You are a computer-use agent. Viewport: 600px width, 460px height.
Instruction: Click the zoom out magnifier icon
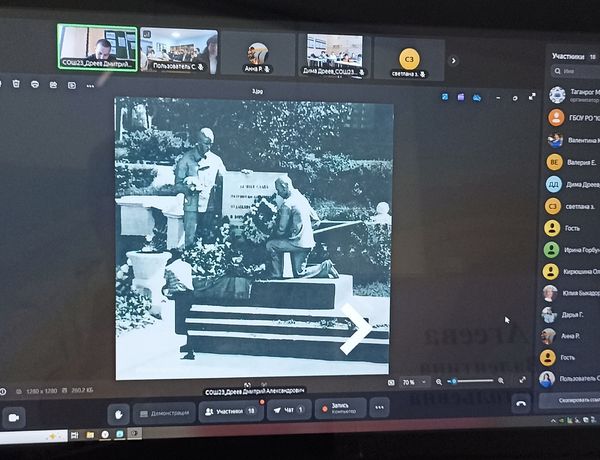pyautogui.click(x=440, y=381)
